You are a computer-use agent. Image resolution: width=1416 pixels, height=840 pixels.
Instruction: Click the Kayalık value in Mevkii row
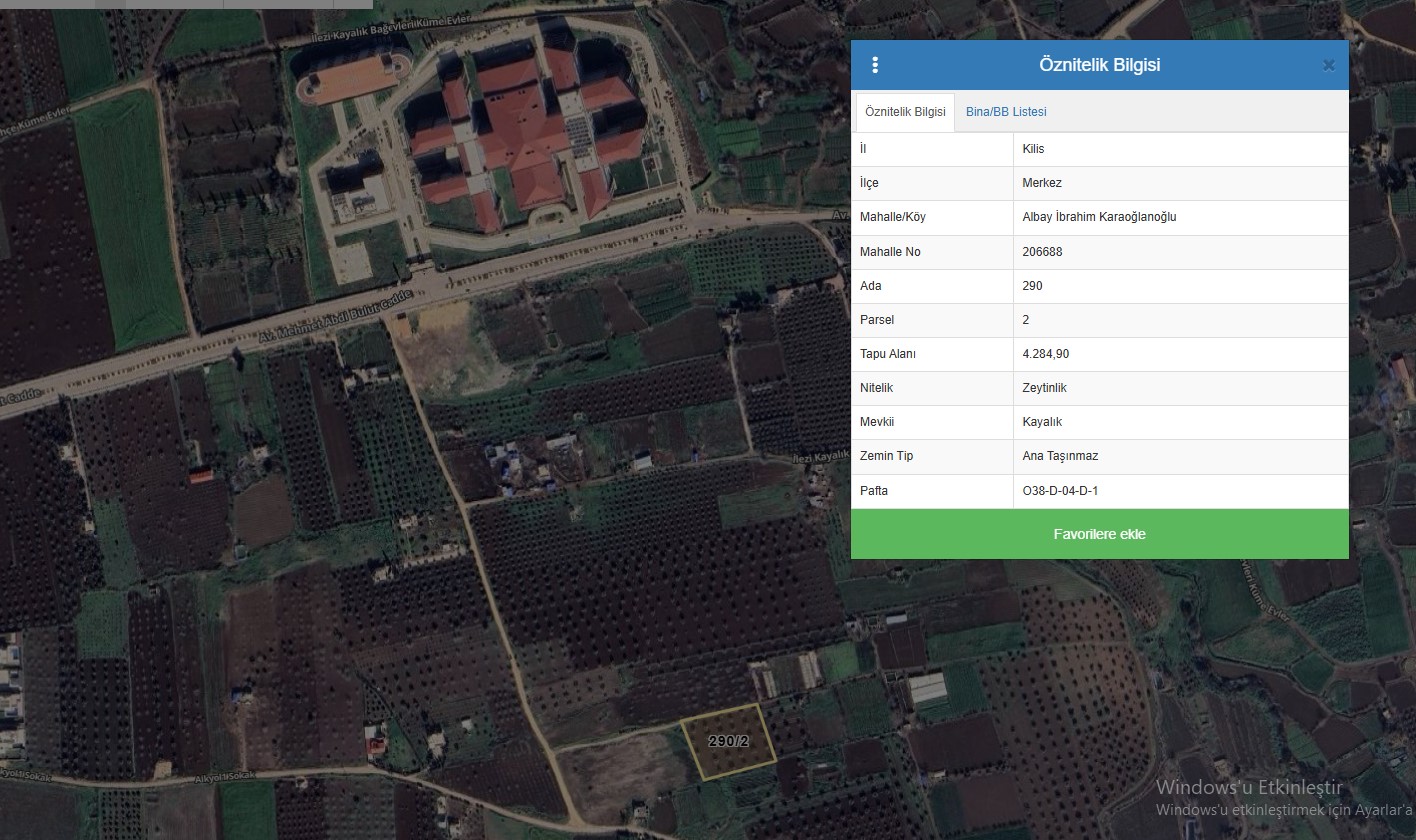tap(1042, 422)
